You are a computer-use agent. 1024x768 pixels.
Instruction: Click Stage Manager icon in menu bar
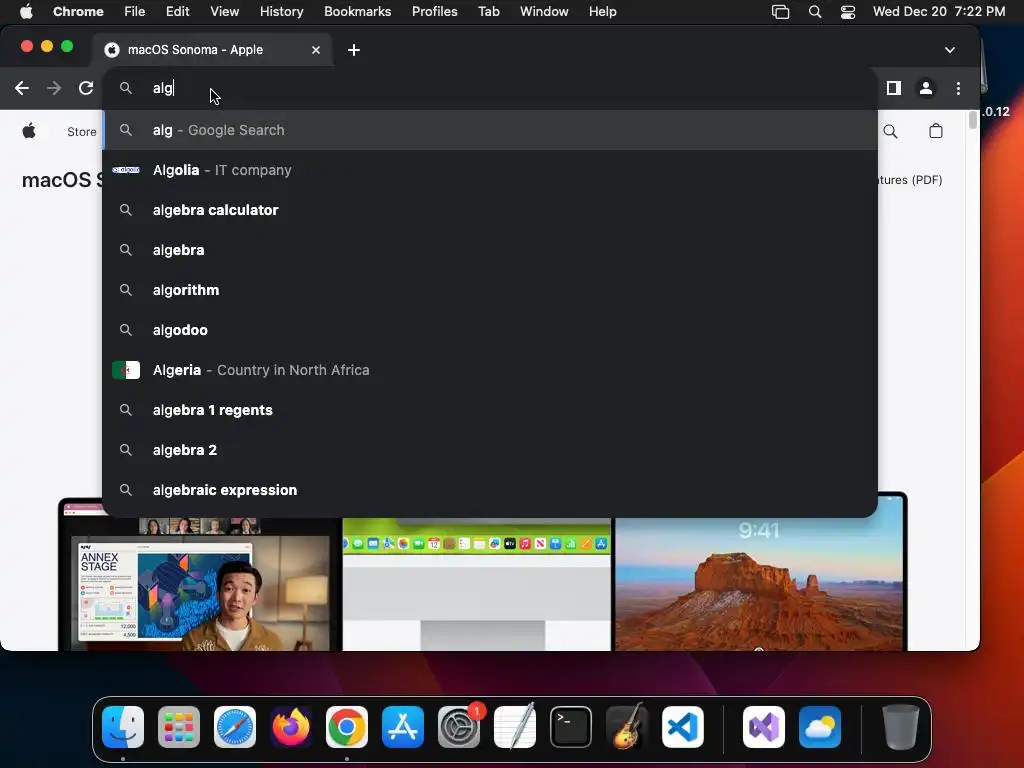click(x=780, y=12)
